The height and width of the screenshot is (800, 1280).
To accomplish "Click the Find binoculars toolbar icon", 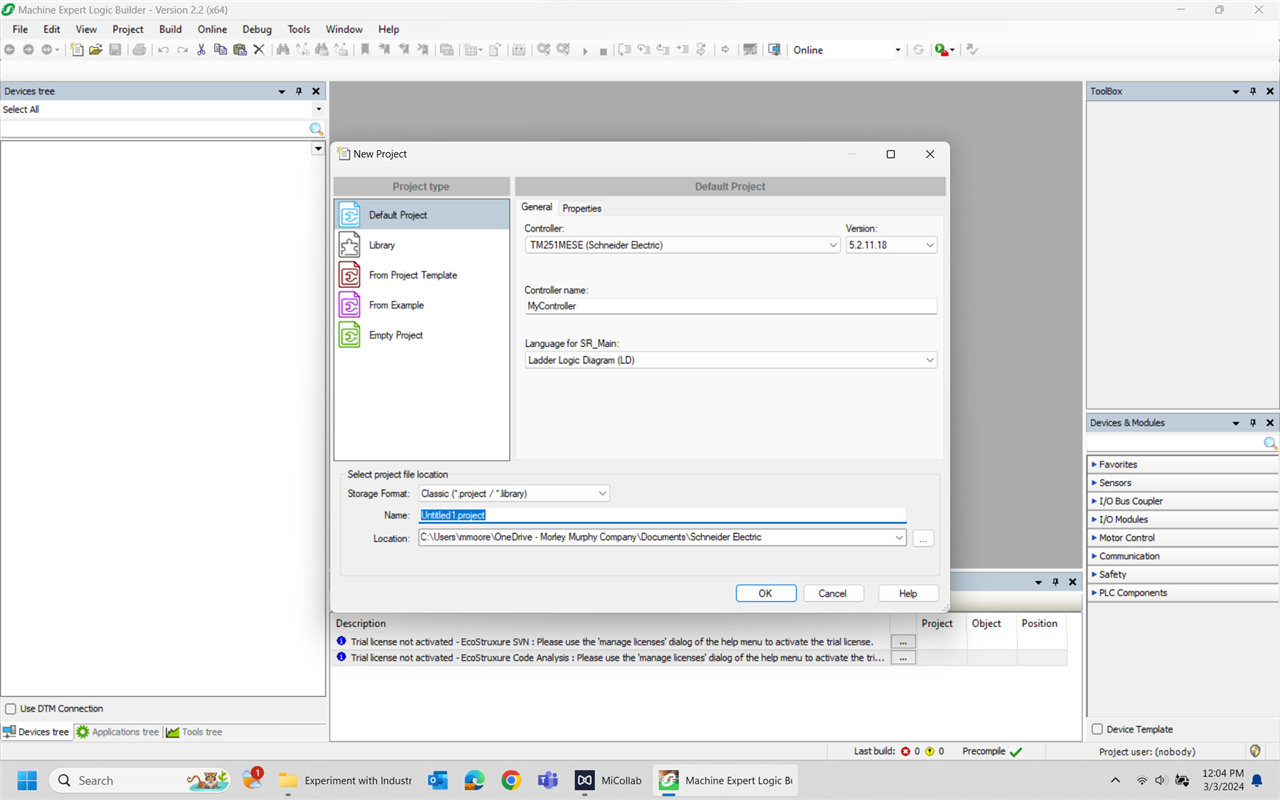I will click(283, 49).
